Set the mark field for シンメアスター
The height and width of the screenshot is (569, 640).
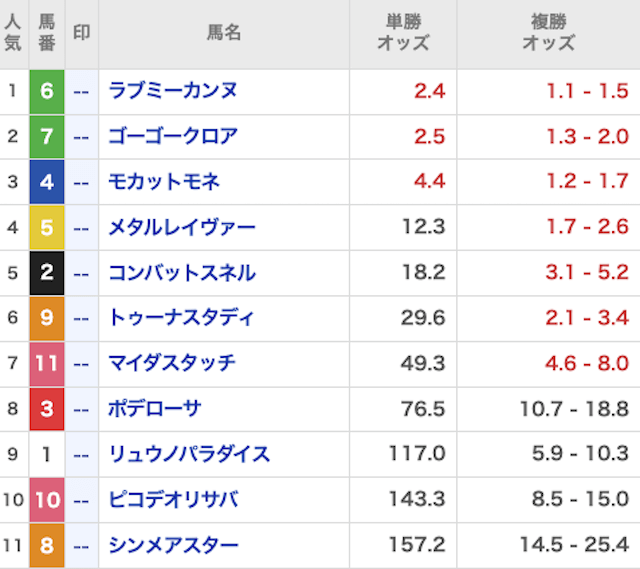pos(82,546)
